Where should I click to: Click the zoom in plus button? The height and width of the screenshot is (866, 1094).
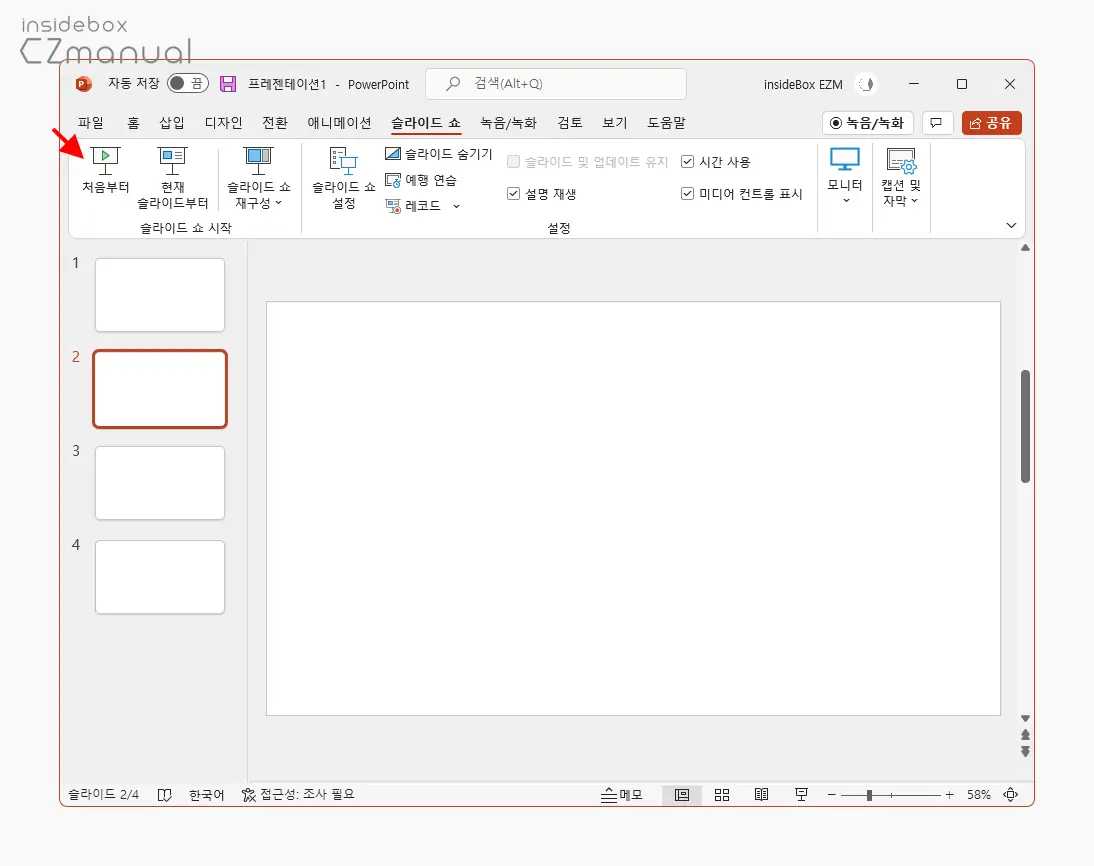[x=950, y=795]
